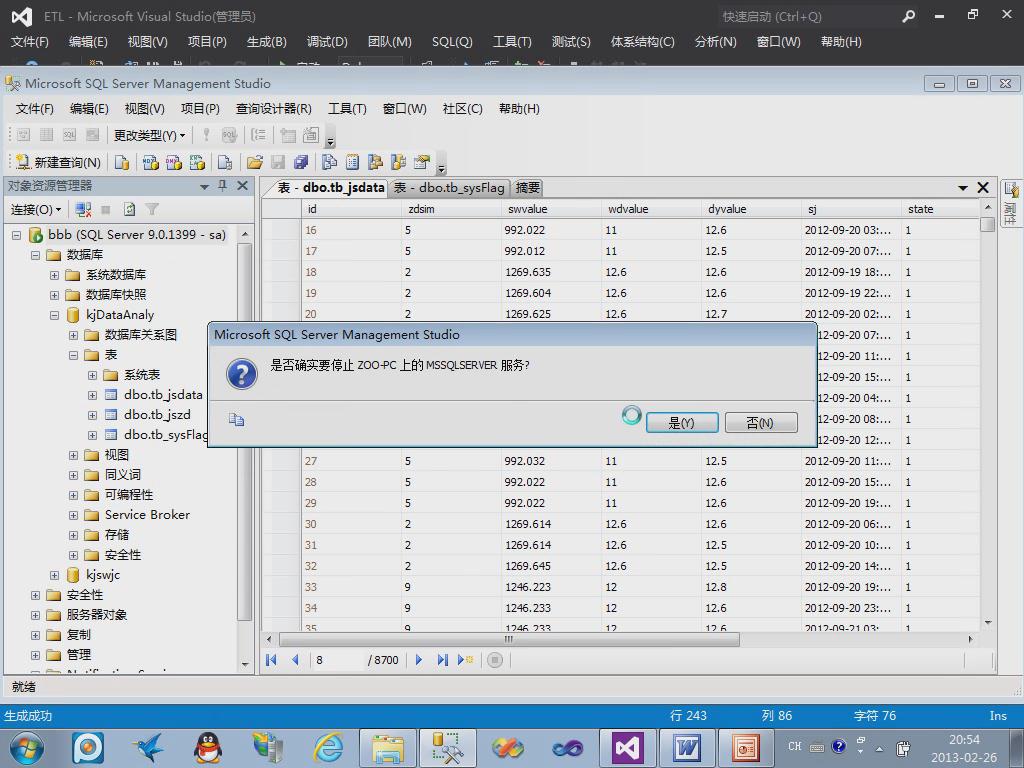The image size is (1024, 768).
Task: Open Registered Servers from the toolbar icon
Action: (x=329, y=162)
